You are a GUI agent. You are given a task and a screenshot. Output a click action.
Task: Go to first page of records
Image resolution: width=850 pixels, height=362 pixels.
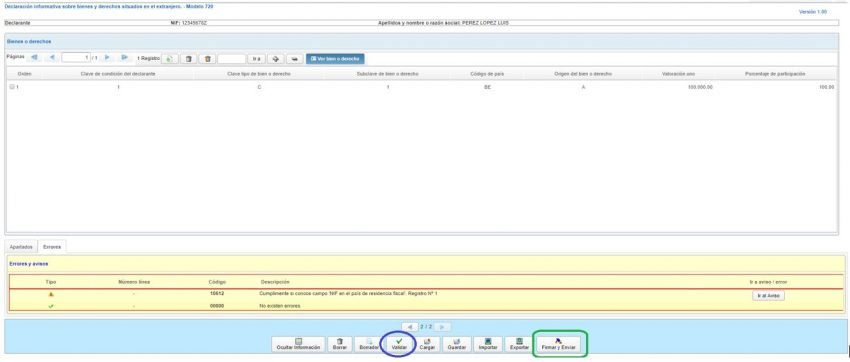click(34, 57)
